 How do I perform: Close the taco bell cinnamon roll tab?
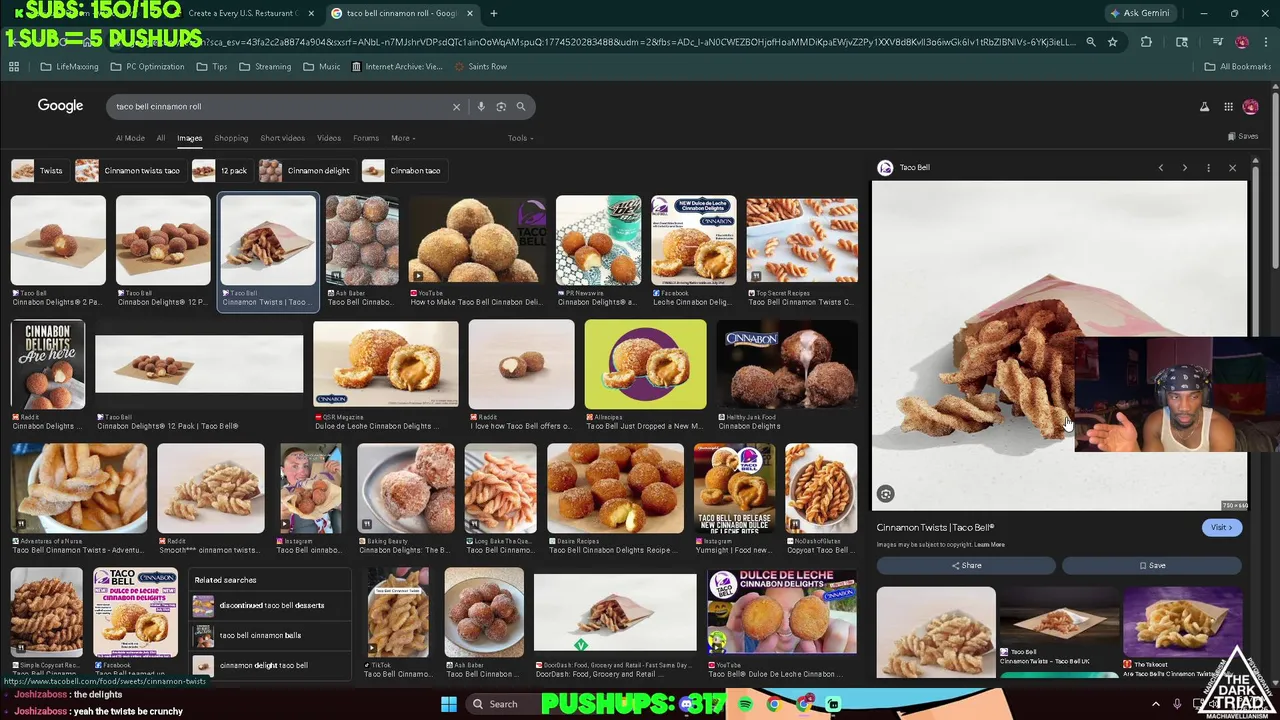click(x=469, y=13)
